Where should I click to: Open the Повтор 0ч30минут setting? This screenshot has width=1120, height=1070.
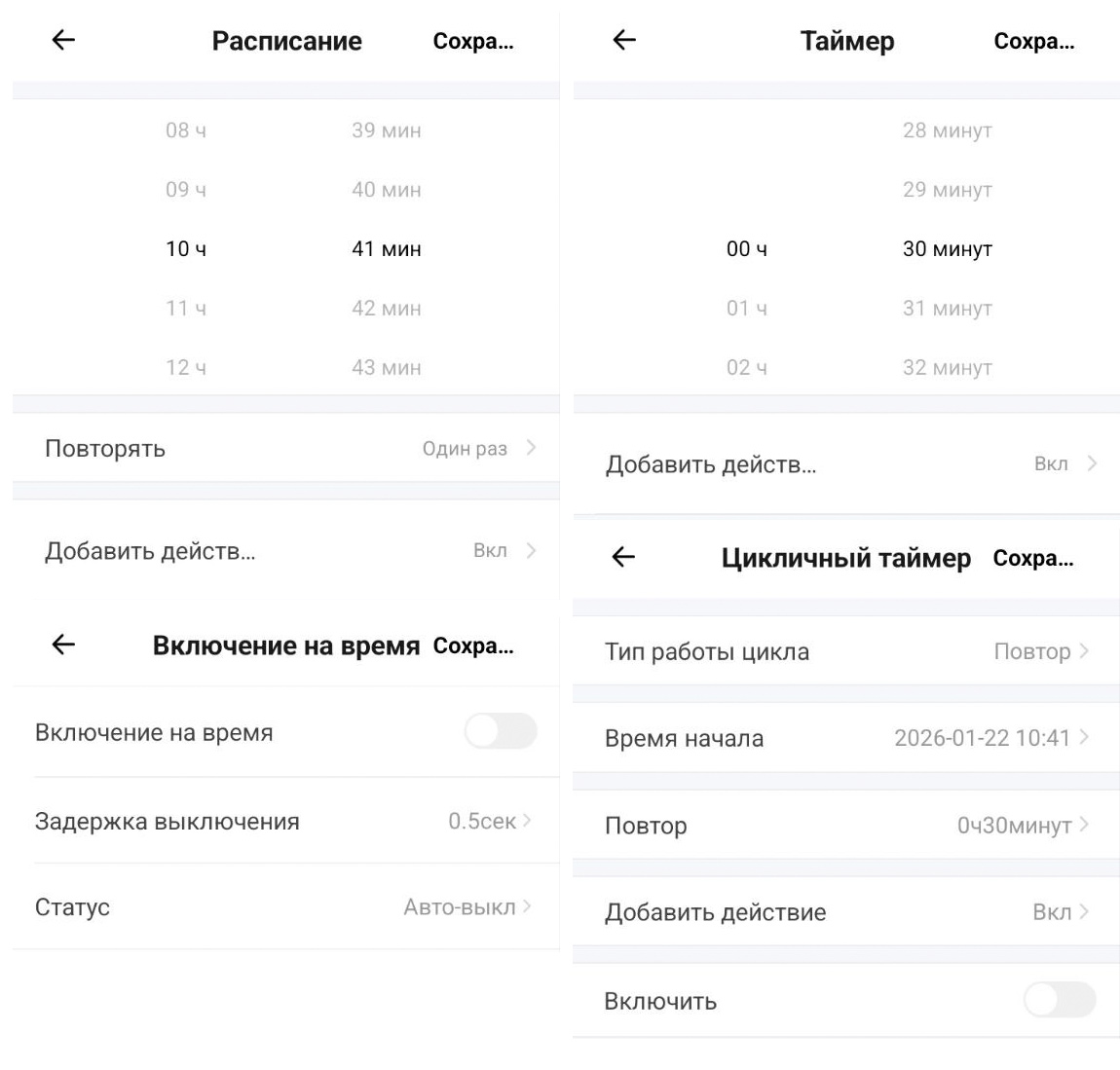(846, 825)
